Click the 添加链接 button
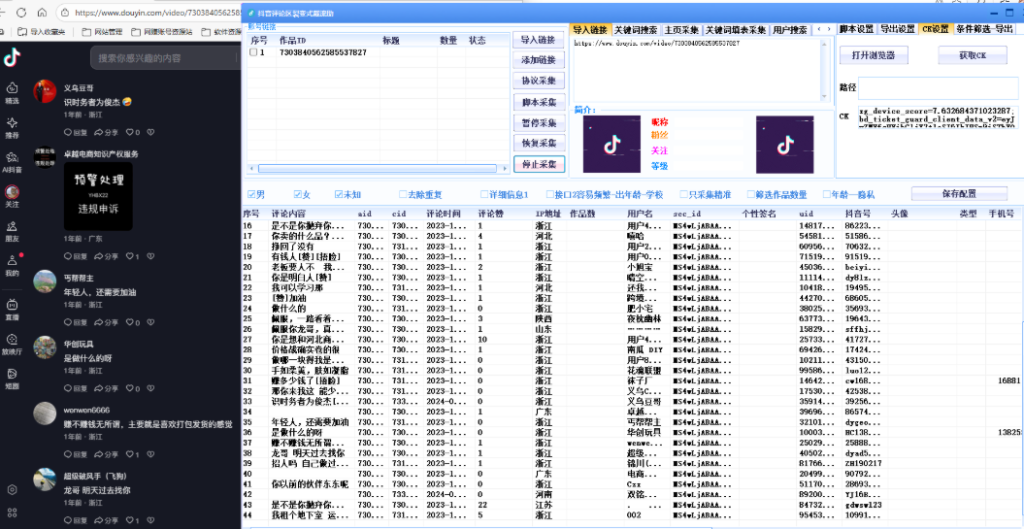This screenshot has height=529, width=1024. 538,60
